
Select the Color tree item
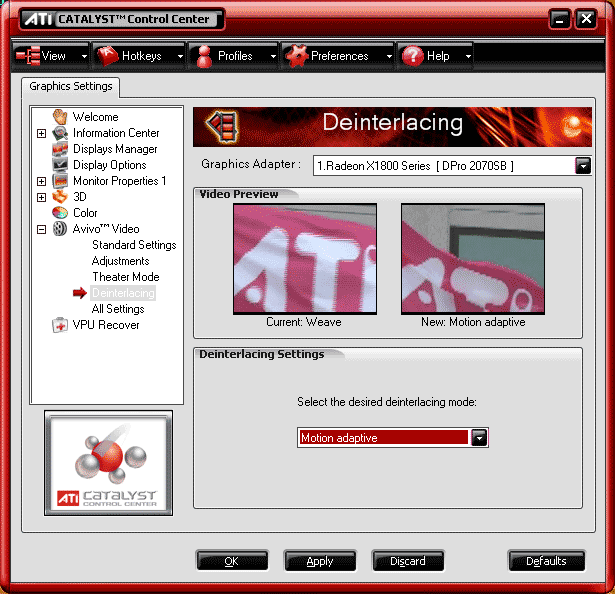click(85, 213)
